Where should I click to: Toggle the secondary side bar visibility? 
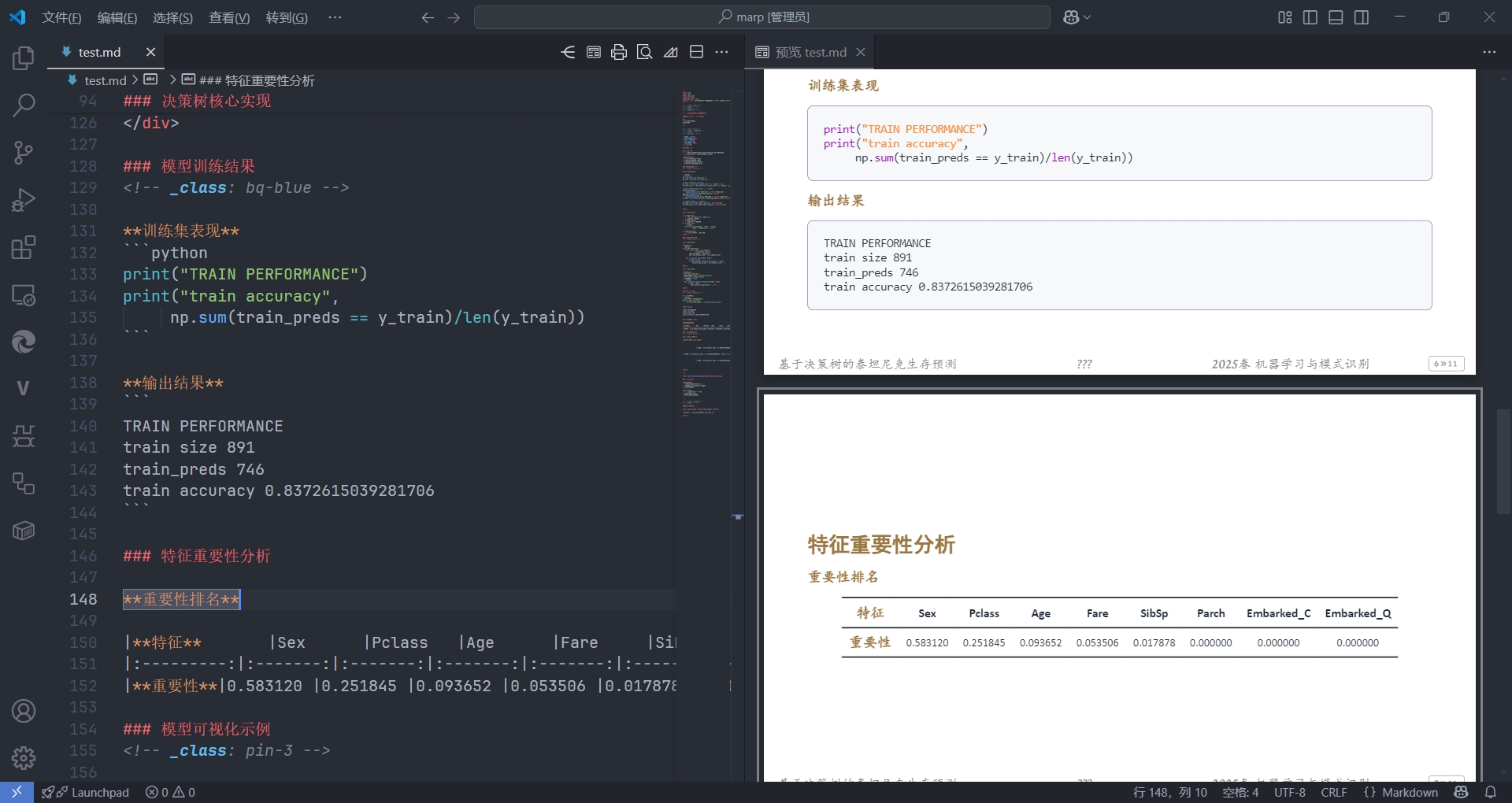1362,17
